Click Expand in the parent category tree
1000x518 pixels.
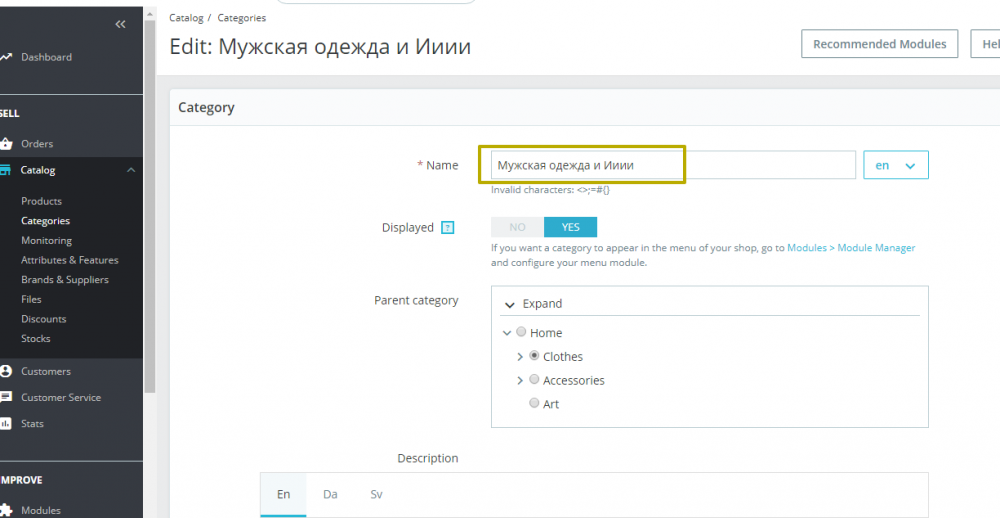(x=542, y=304)
